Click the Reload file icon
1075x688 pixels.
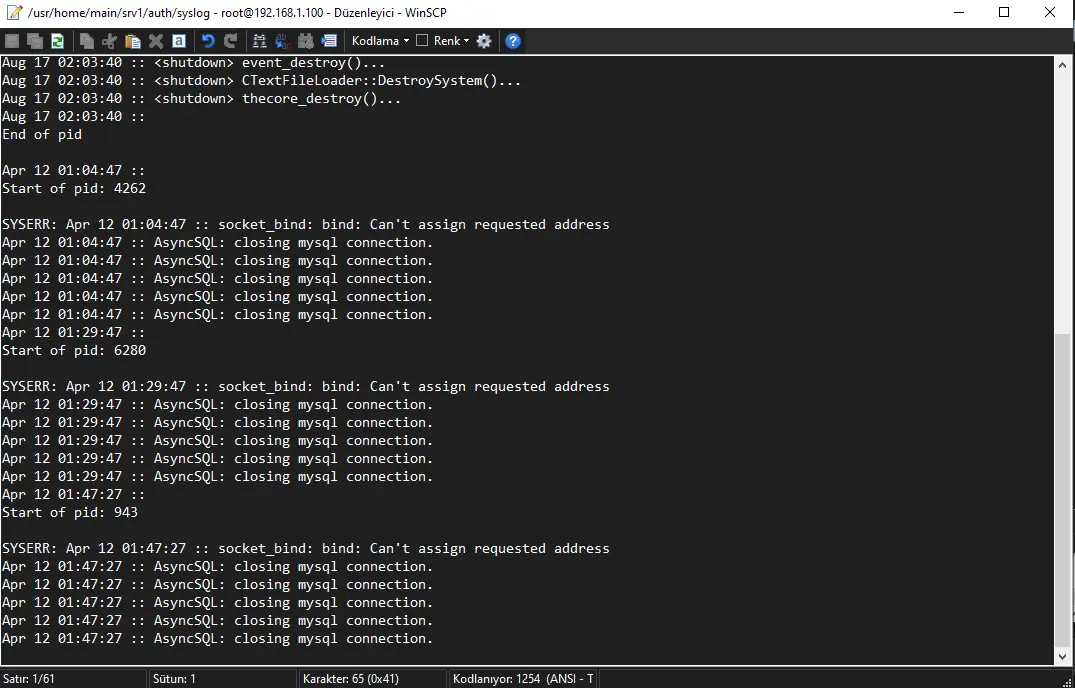tap(57, 41)
